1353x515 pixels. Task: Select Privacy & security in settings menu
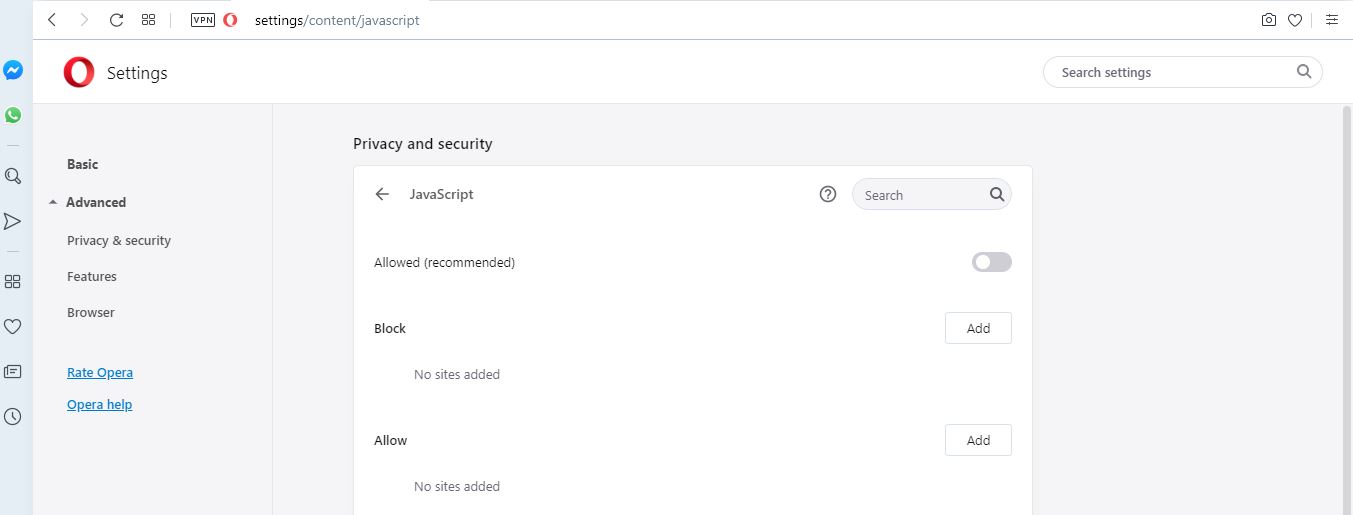(119, 240)
